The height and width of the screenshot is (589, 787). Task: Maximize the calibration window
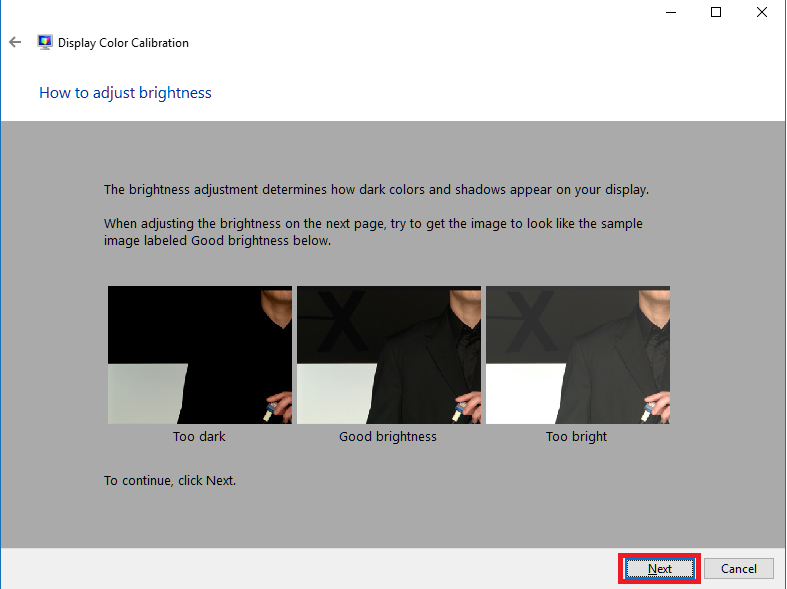(x=716, y=12)
